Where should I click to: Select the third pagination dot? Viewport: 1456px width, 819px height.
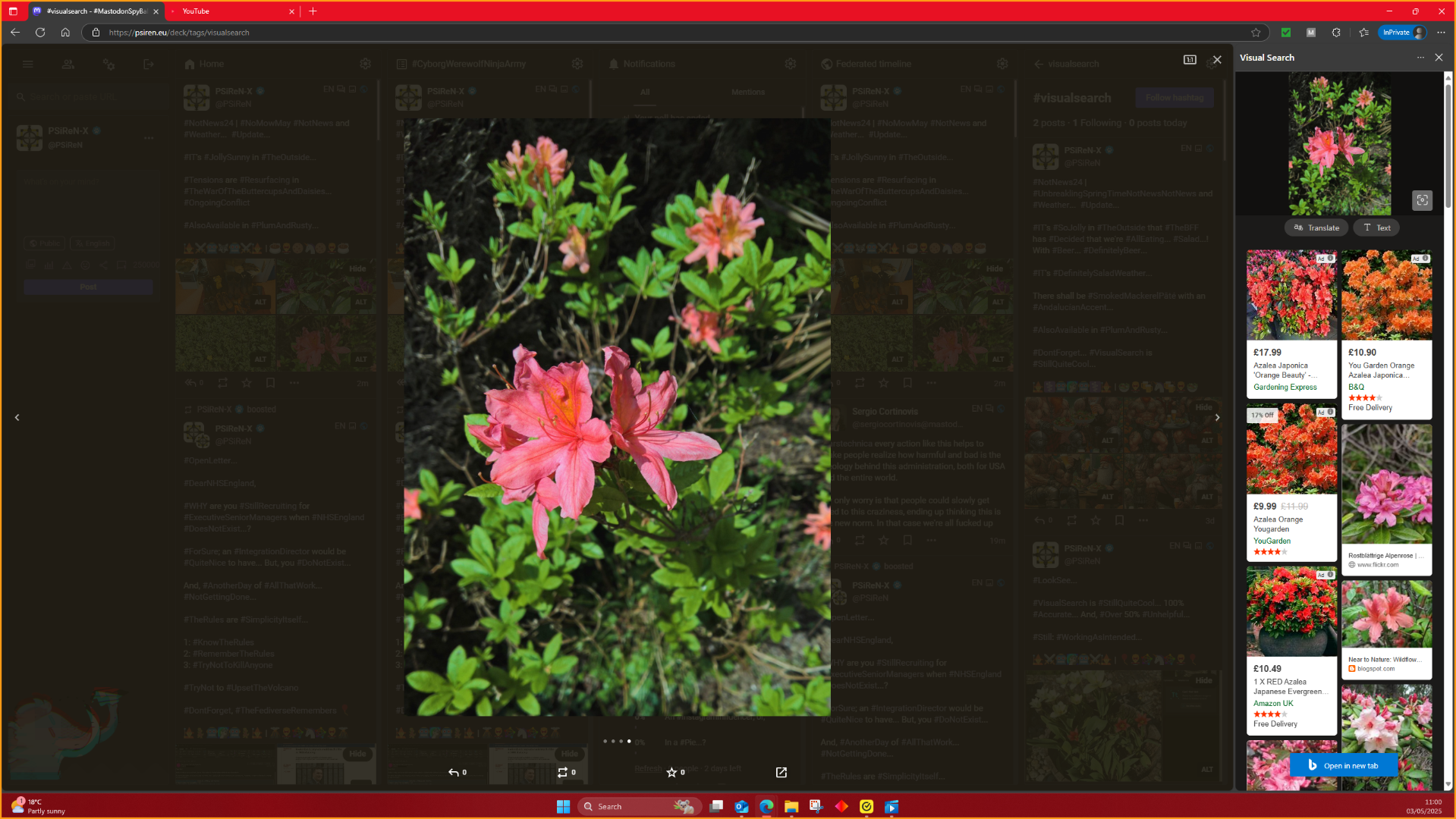coord(621,741)
